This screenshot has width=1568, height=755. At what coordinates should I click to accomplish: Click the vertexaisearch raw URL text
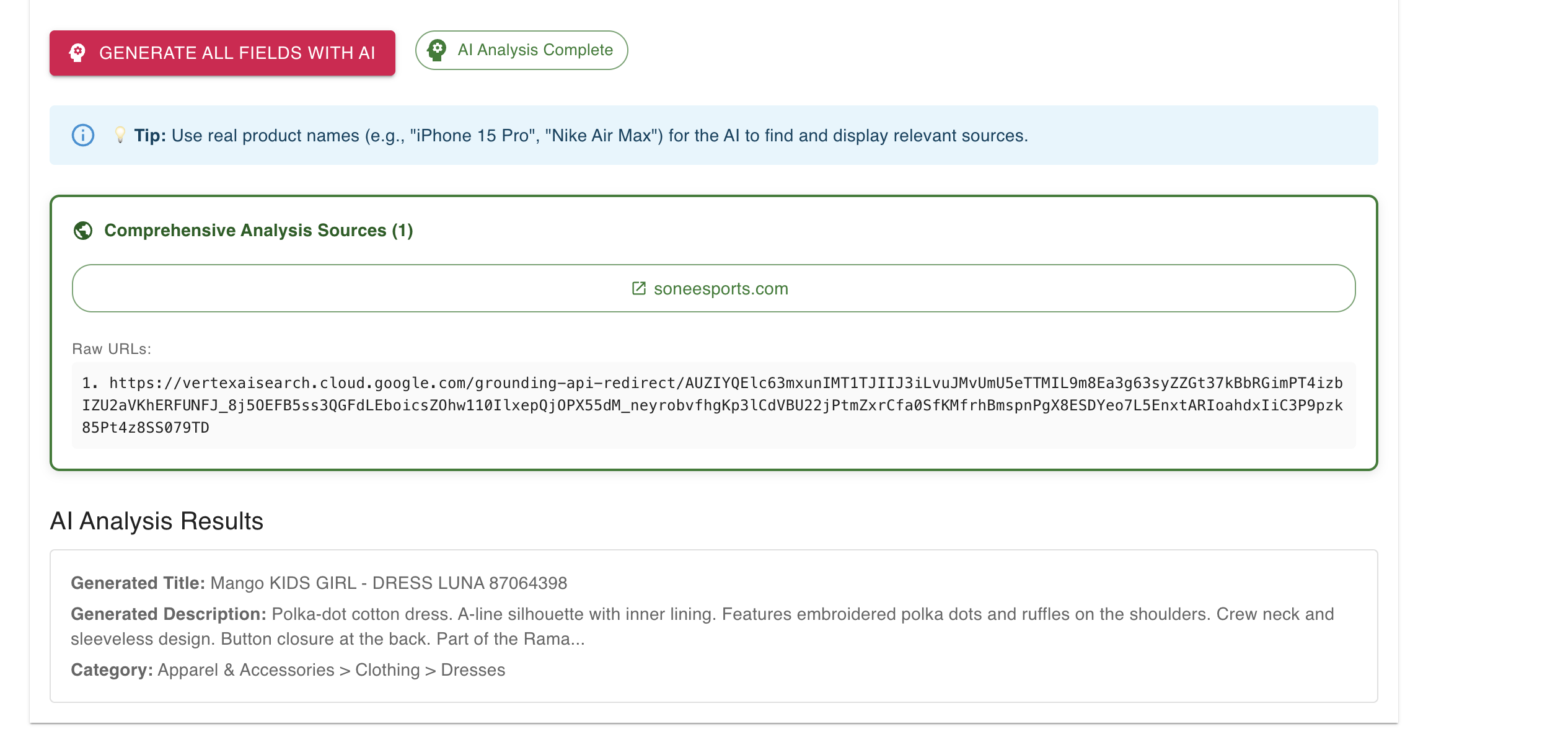click(713, 405)
